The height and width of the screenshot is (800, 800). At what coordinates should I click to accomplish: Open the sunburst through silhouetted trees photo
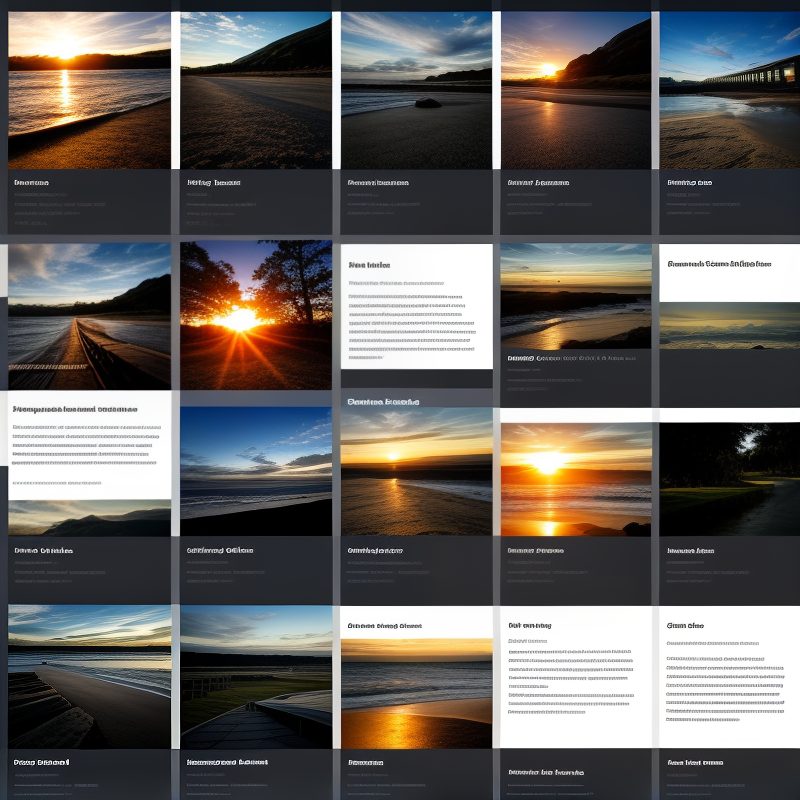point(256,315)
